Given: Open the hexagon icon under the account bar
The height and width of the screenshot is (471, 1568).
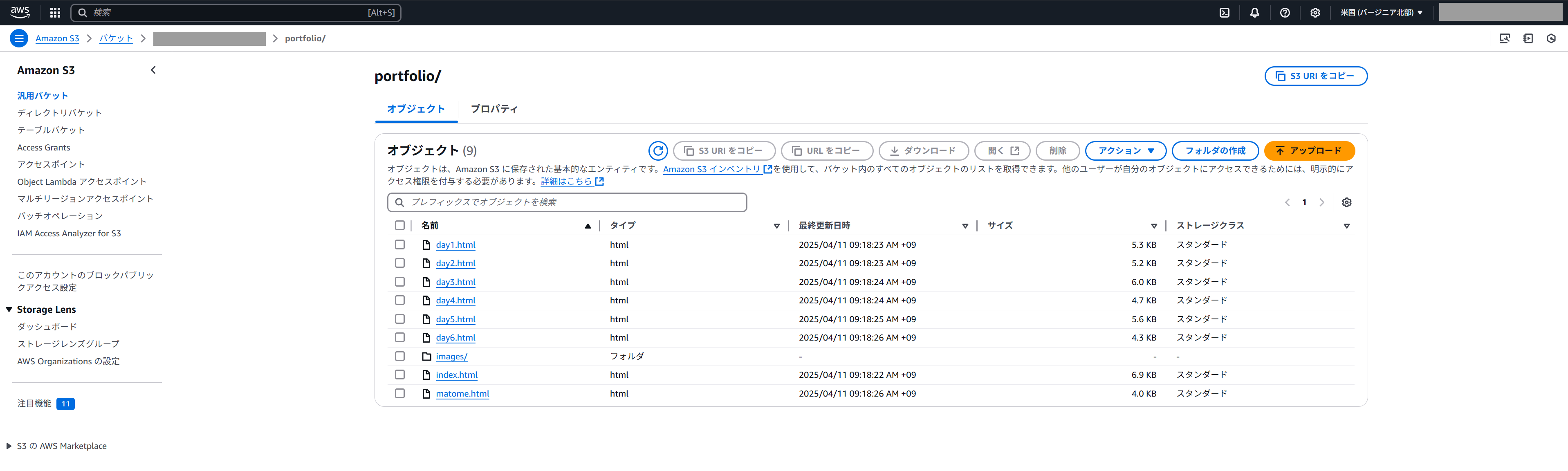Looking at the screenshot, I should pos(1551,38).
